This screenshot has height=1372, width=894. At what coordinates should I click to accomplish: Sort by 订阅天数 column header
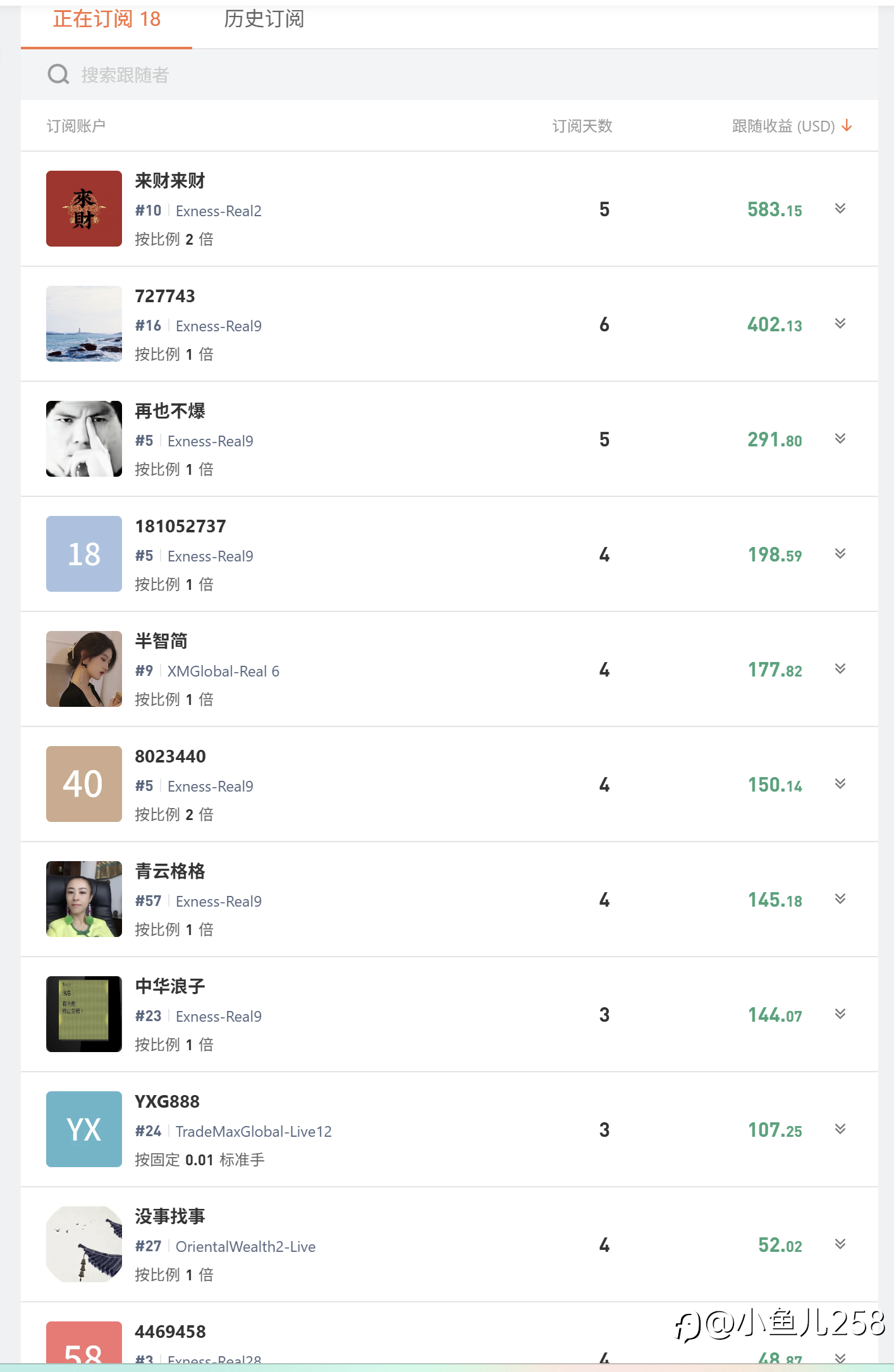click(x=582, y=126)
